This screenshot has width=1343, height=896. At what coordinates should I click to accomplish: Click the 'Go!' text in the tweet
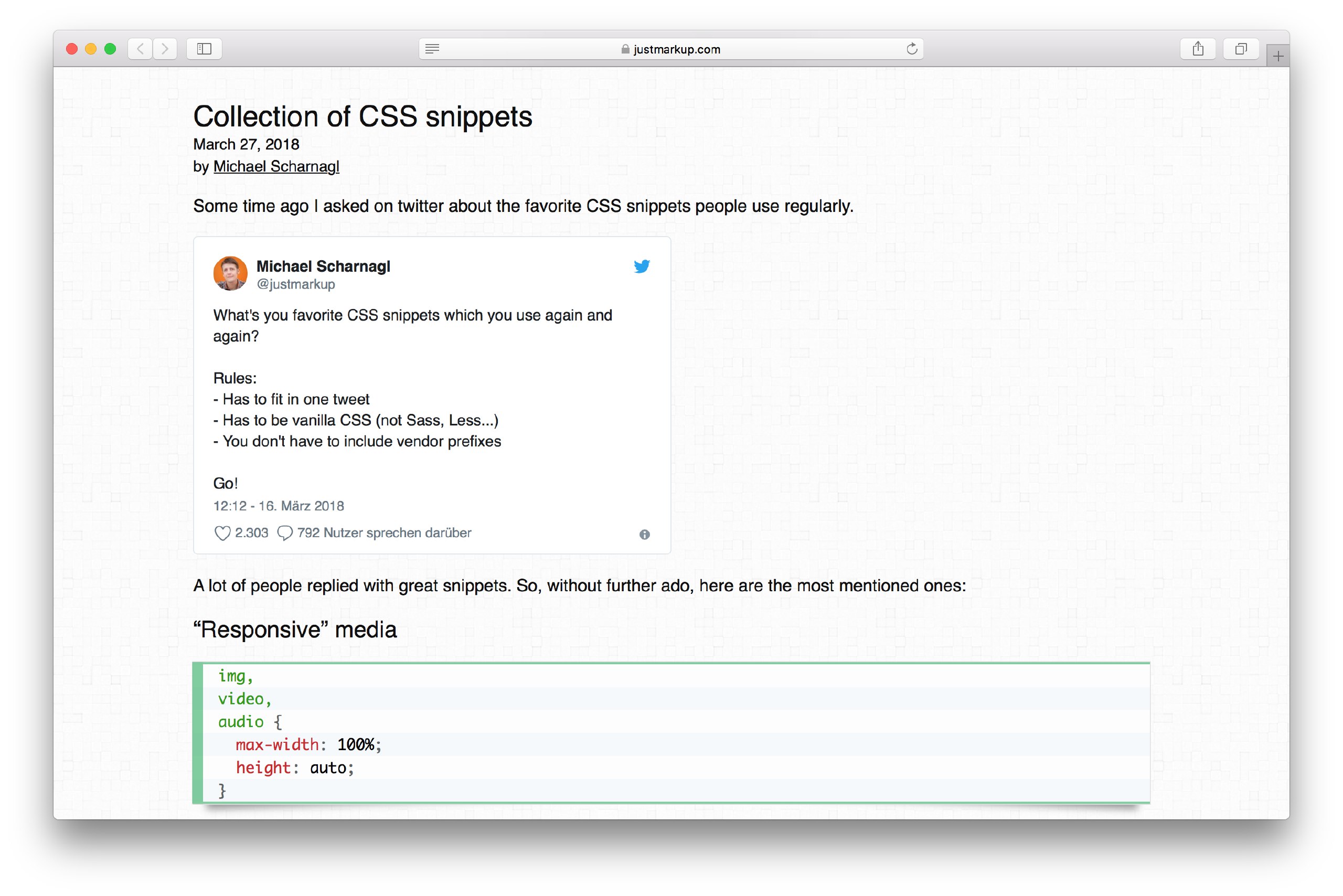point(225,484)
